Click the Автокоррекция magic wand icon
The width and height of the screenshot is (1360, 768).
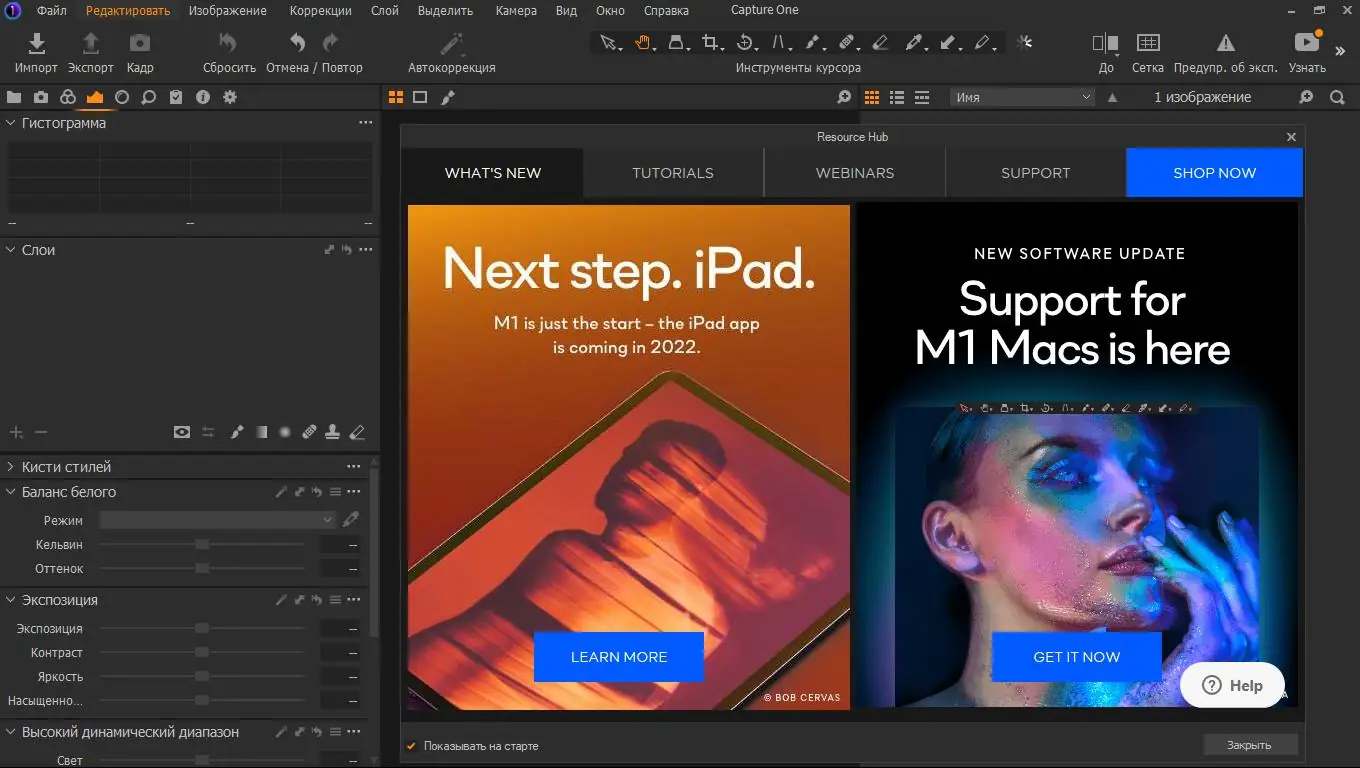[452, 43]
